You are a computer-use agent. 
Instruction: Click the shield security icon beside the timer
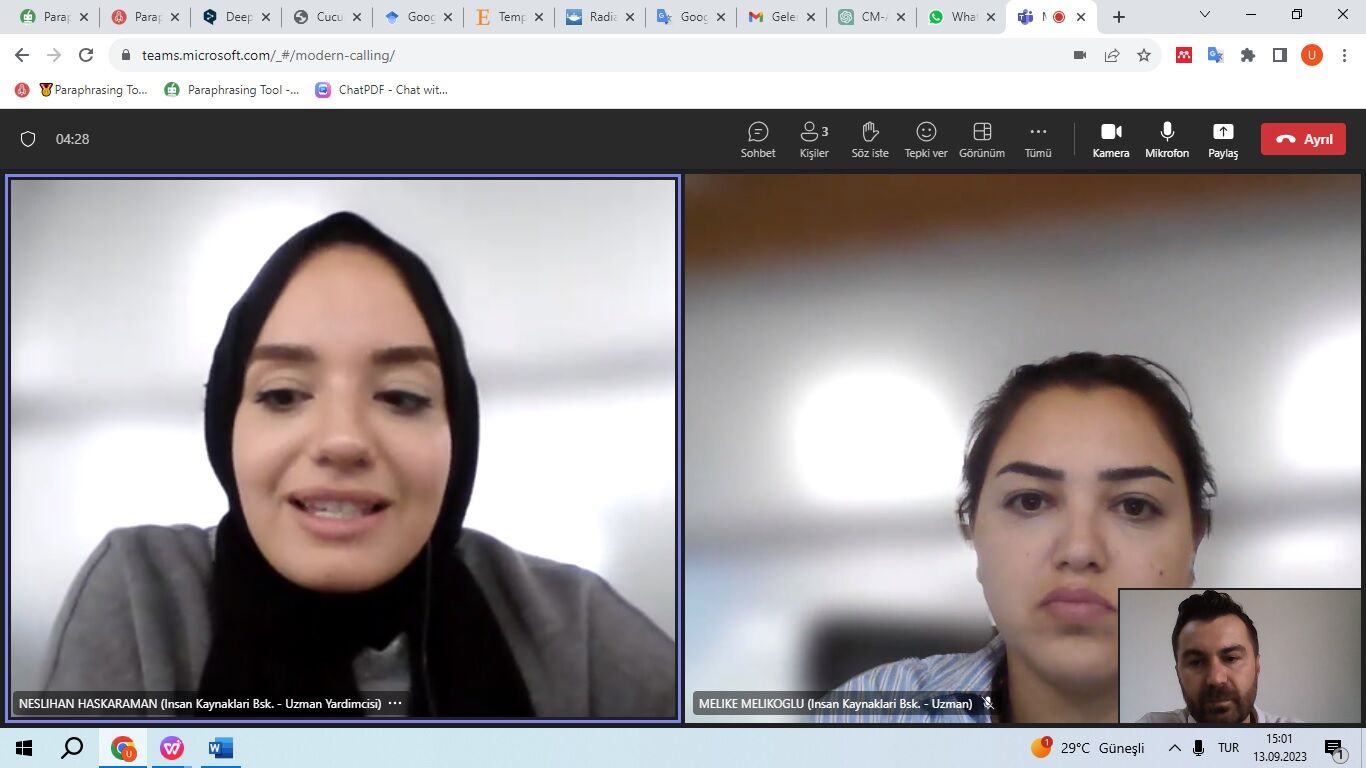[28, 139]
